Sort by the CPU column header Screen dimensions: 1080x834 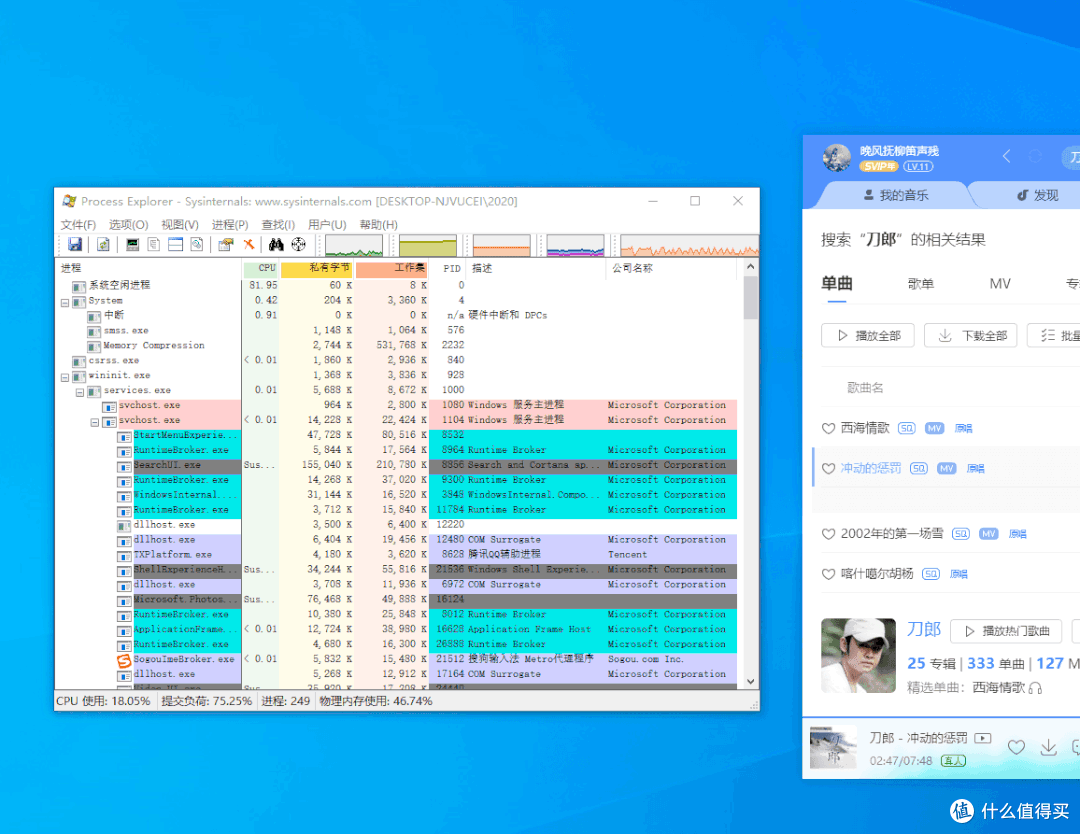click(260, 268)
